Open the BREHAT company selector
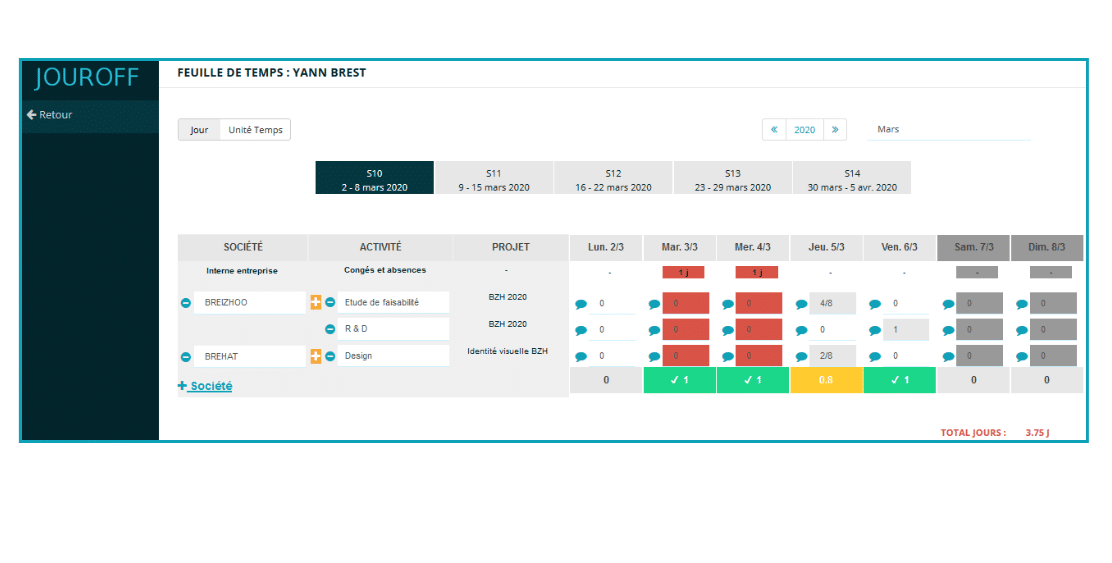This screenshot has height=563, width=1112. click(250, 357)
